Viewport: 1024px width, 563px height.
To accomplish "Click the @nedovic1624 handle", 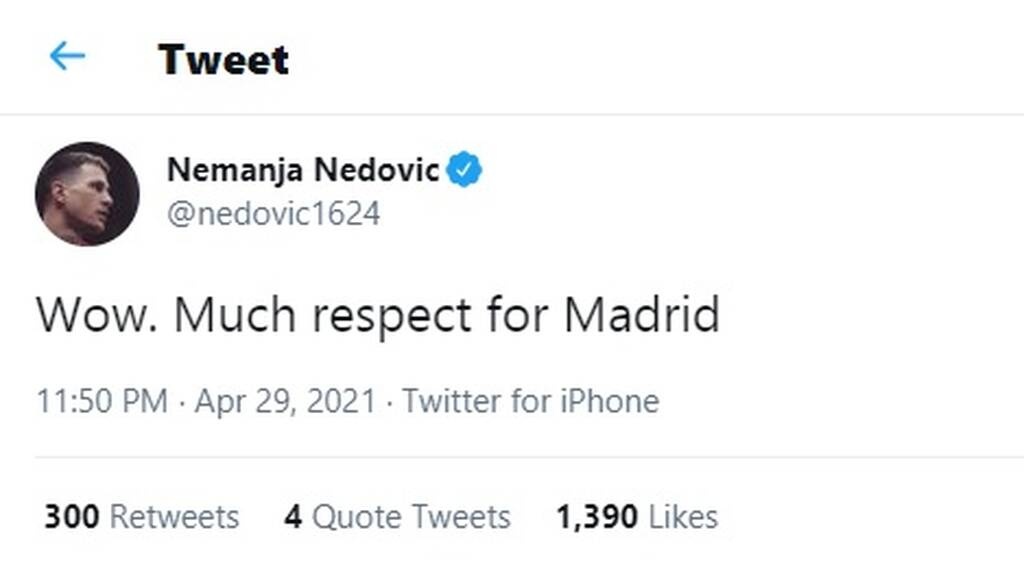I will click(273, 214).
